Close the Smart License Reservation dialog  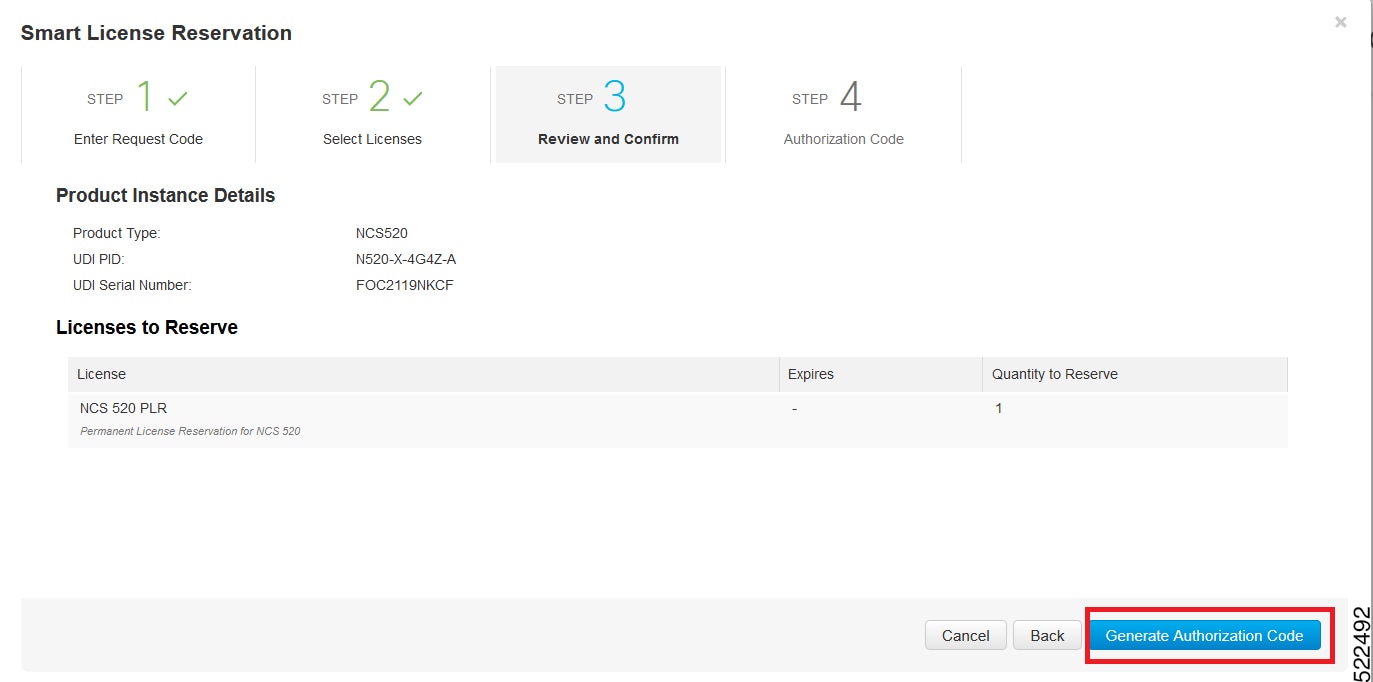[x=1341, y=22]
